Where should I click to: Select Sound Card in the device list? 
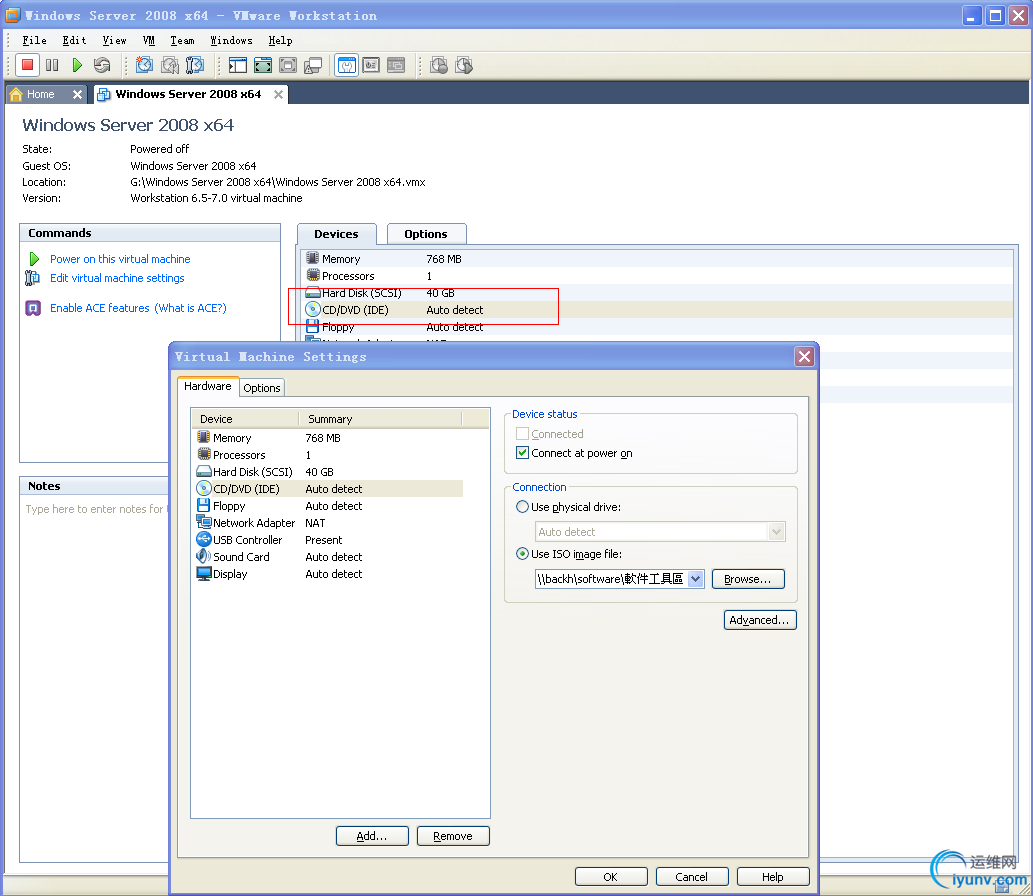[x=329, y=557]
